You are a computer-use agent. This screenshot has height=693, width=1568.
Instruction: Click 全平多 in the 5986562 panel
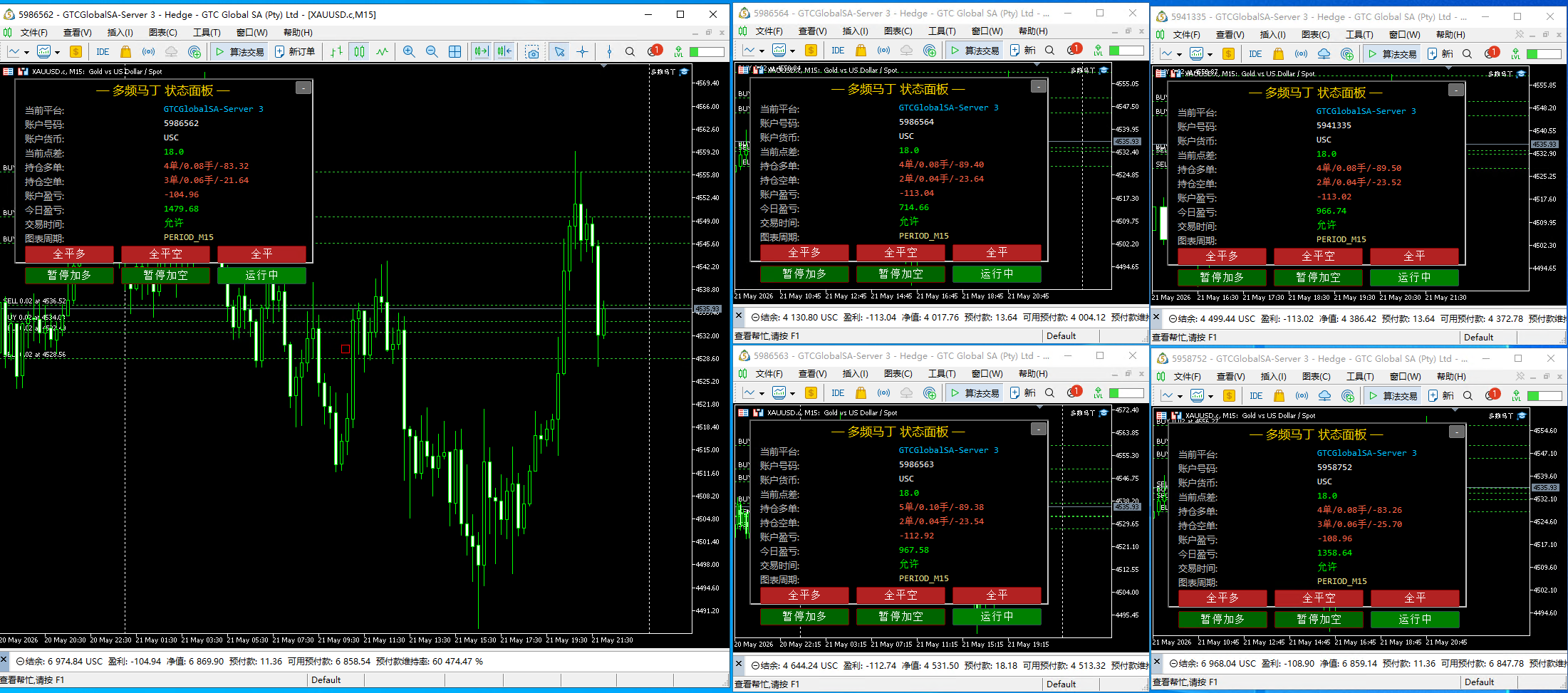(69, 254)
